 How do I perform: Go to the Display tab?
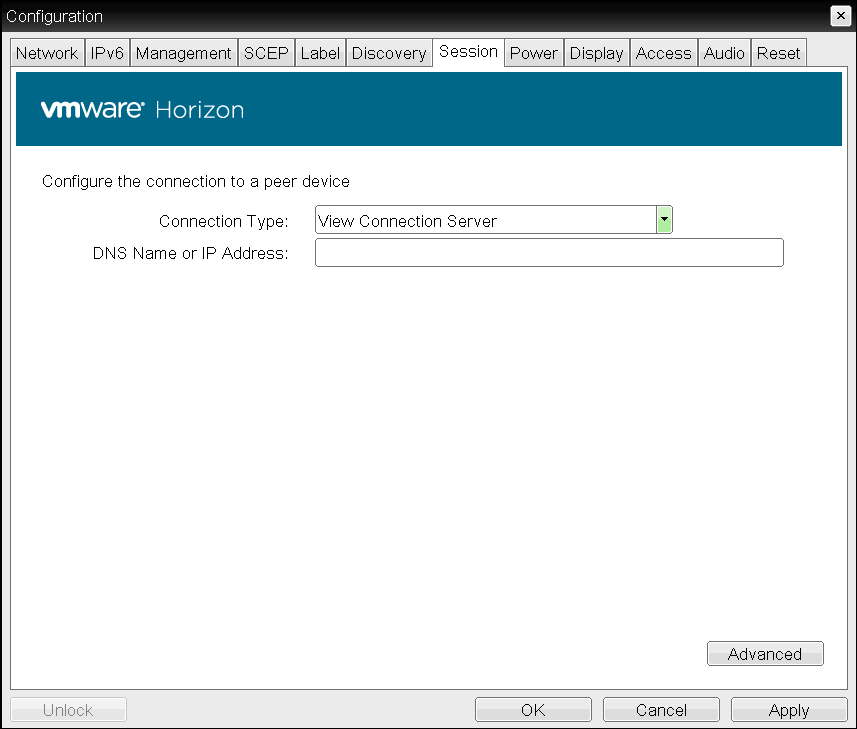(597, 53)
